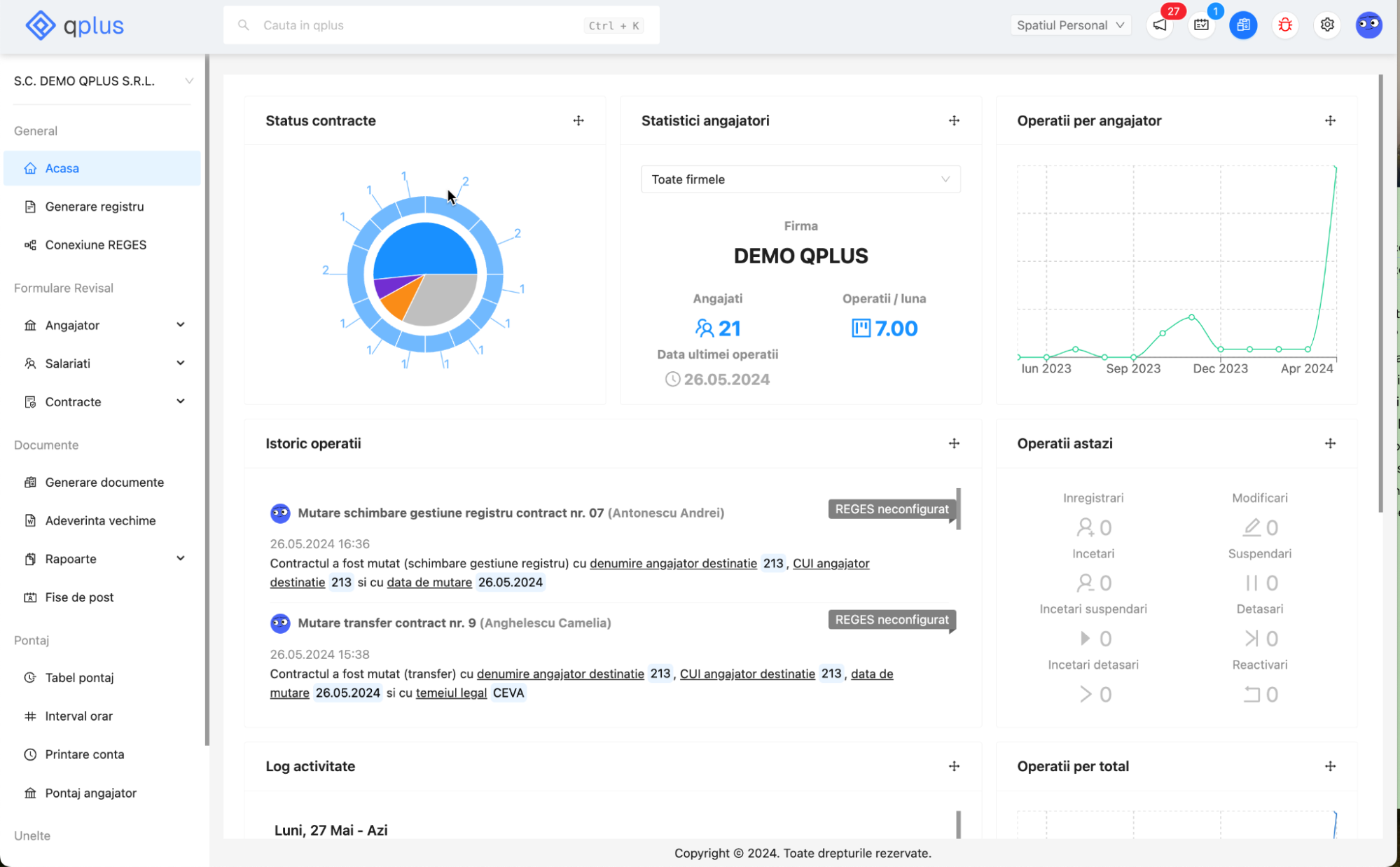Expand the Angajator submenu chevron

pos(181,325)
